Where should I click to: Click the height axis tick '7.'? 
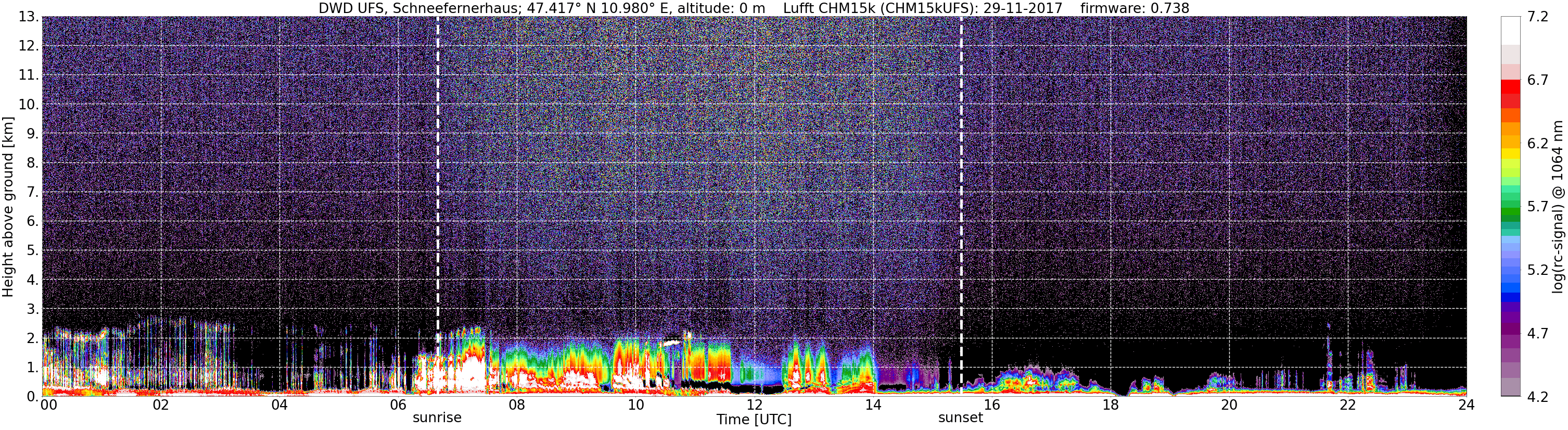click(x=32, y=192)
